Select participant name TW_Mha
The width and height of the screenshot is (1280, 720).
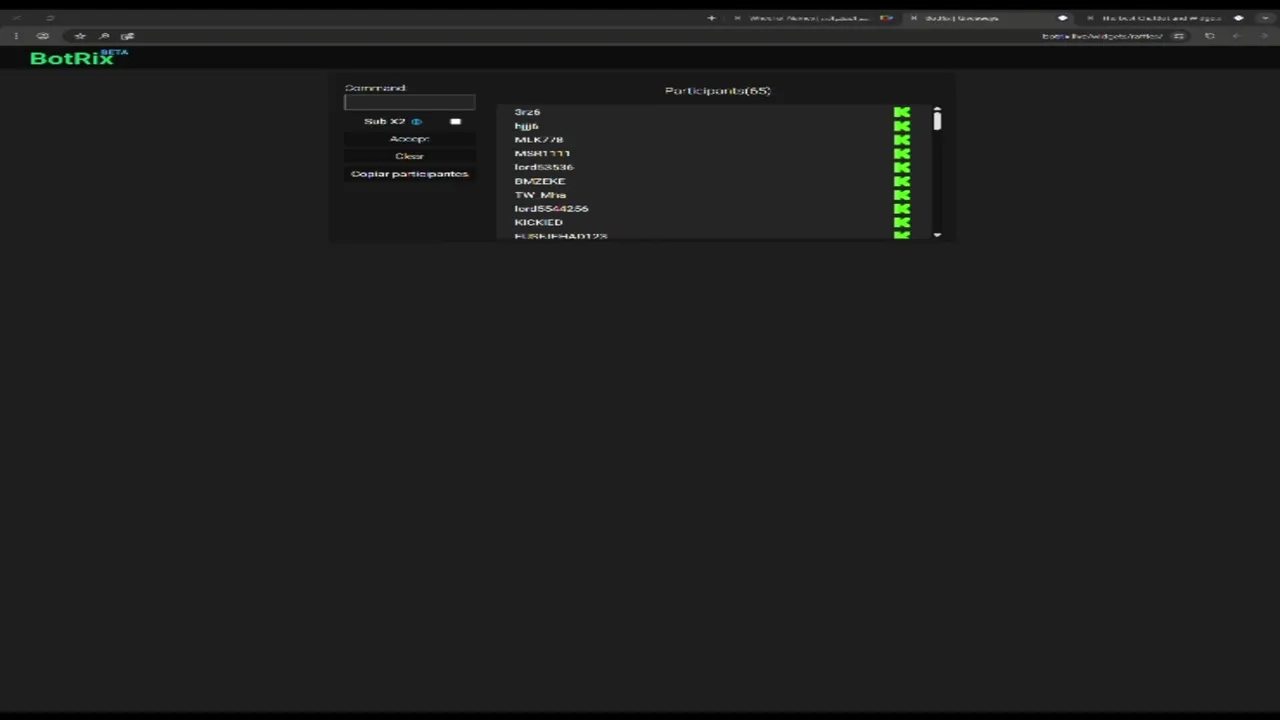click(x=540, y=195)
